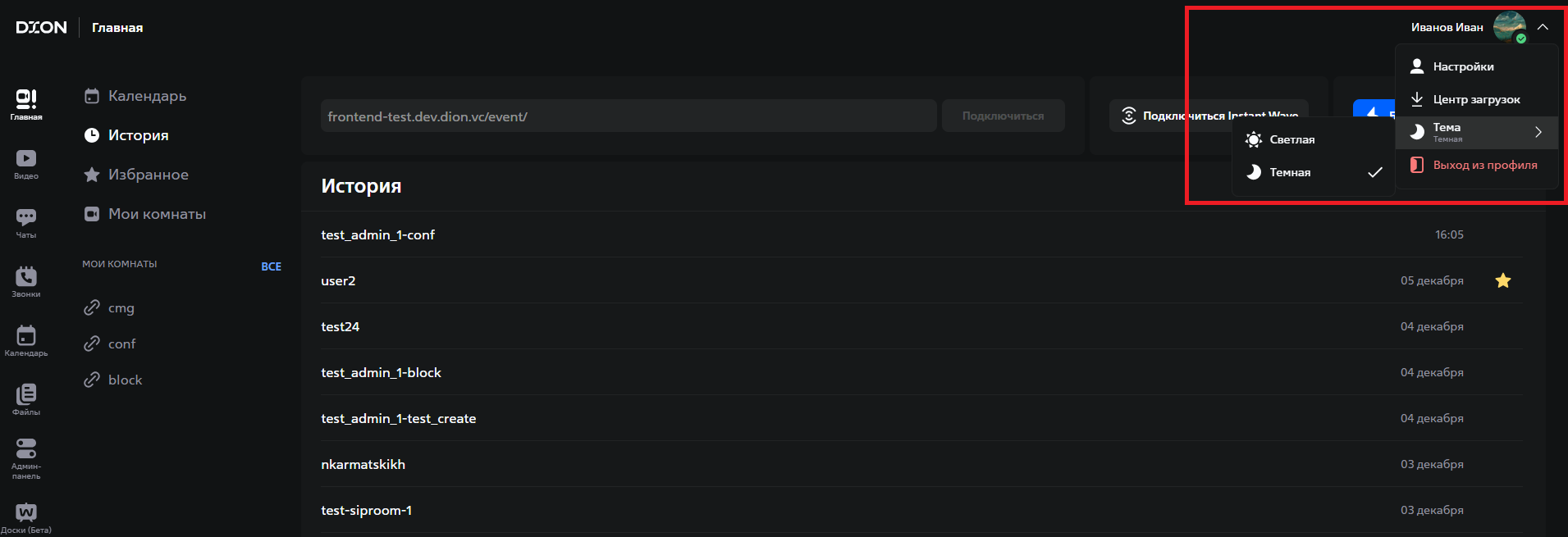The width and height of the screenshot is (1568, 537).
Task: Select the Темная dark theme option
Action: [x=1290, y=173]
